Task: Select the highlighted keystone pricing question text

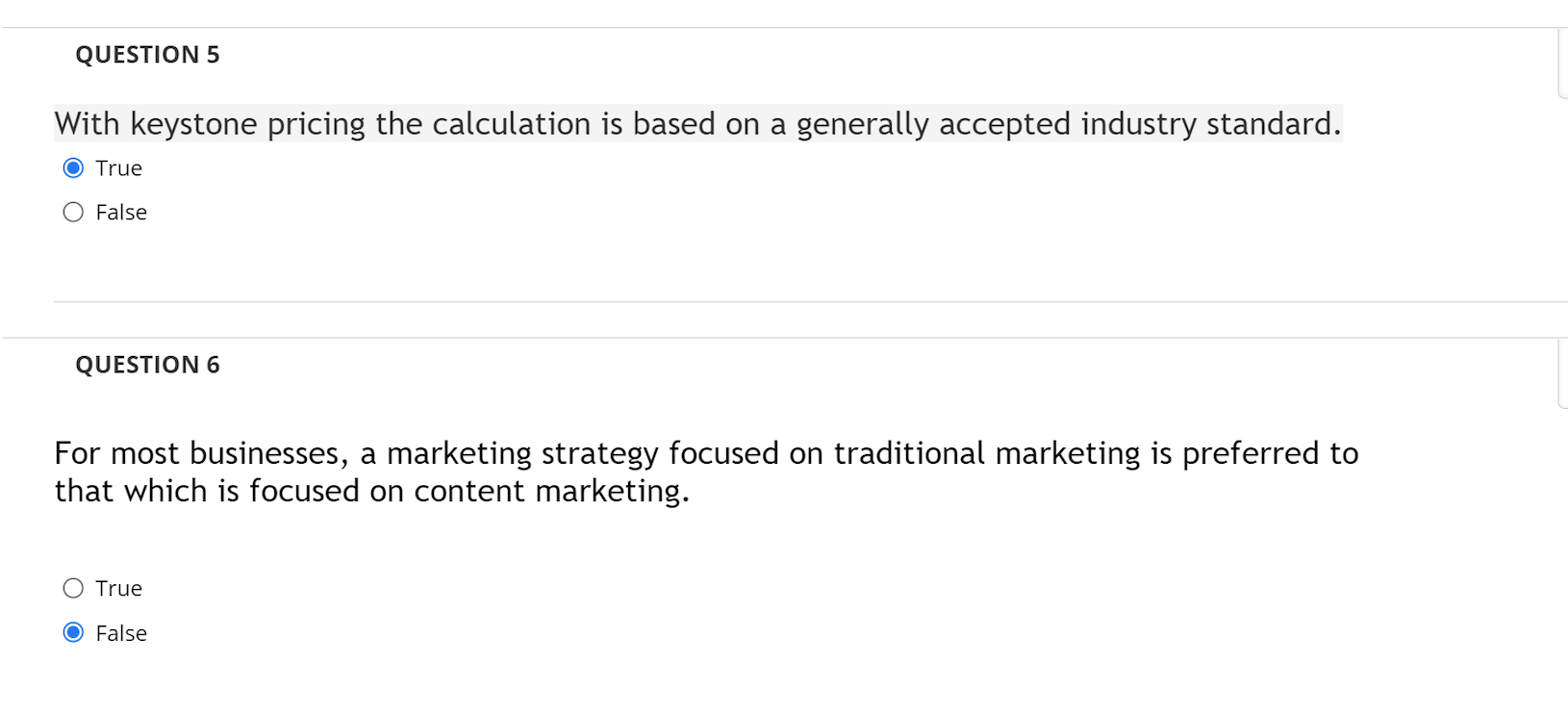Action: pyautogui.click(x=696, y=123)
